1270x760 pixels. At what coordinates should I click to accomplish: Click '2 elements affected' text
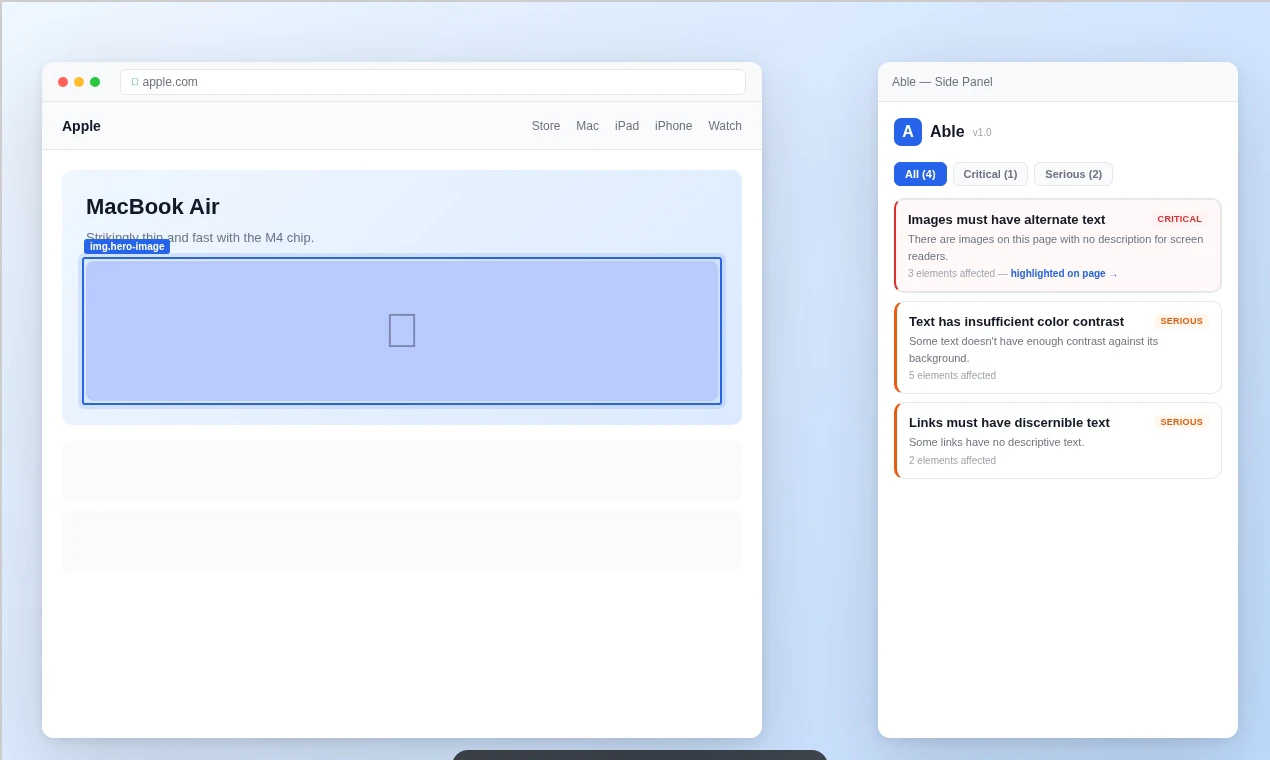point(952,461)
